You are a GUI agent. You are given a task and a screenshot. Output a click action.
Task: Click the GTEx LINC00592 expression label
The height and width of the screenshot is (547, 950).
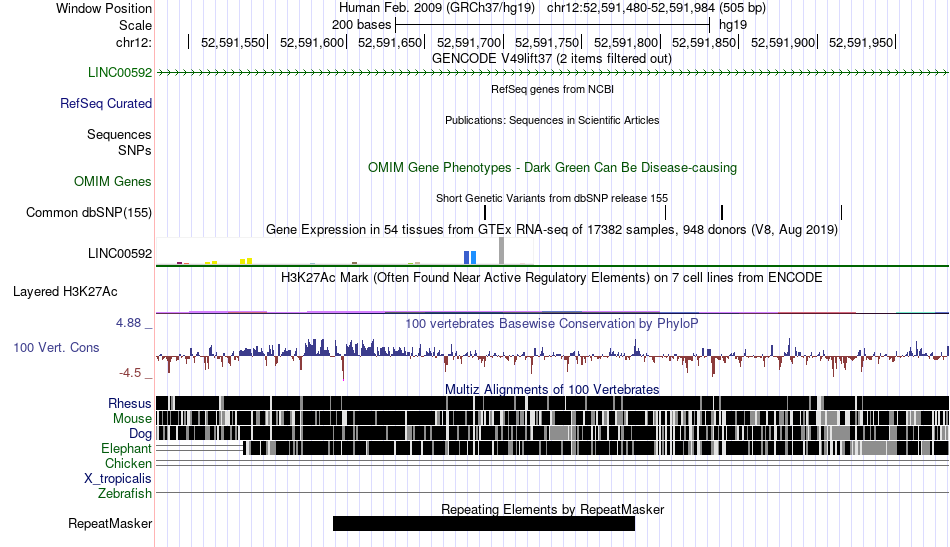point(120,254)
